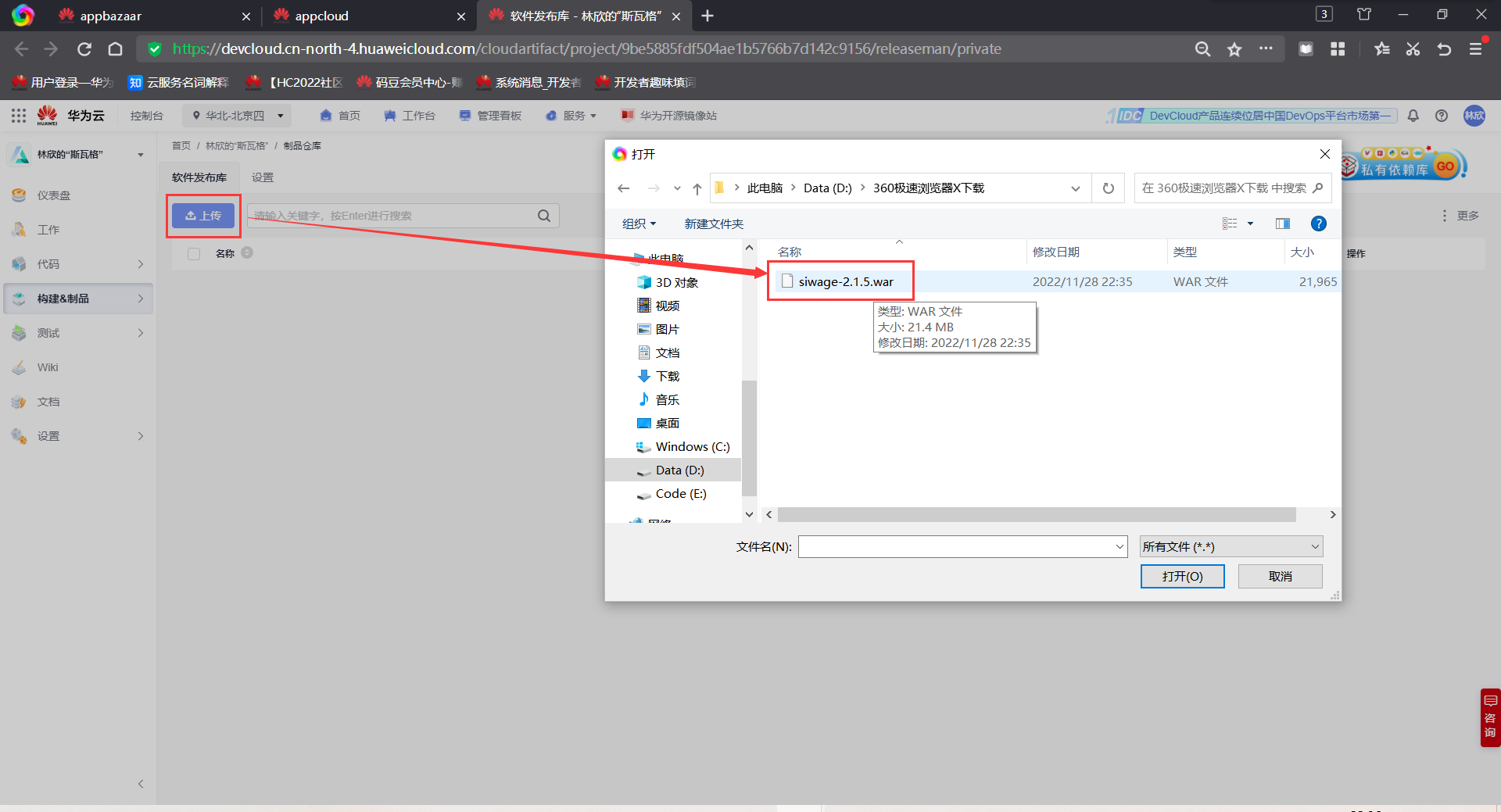Open the browser hamburger menu
This screenshot has width=1501, height=812.
pyautogui.click(x=1476, y=49)
